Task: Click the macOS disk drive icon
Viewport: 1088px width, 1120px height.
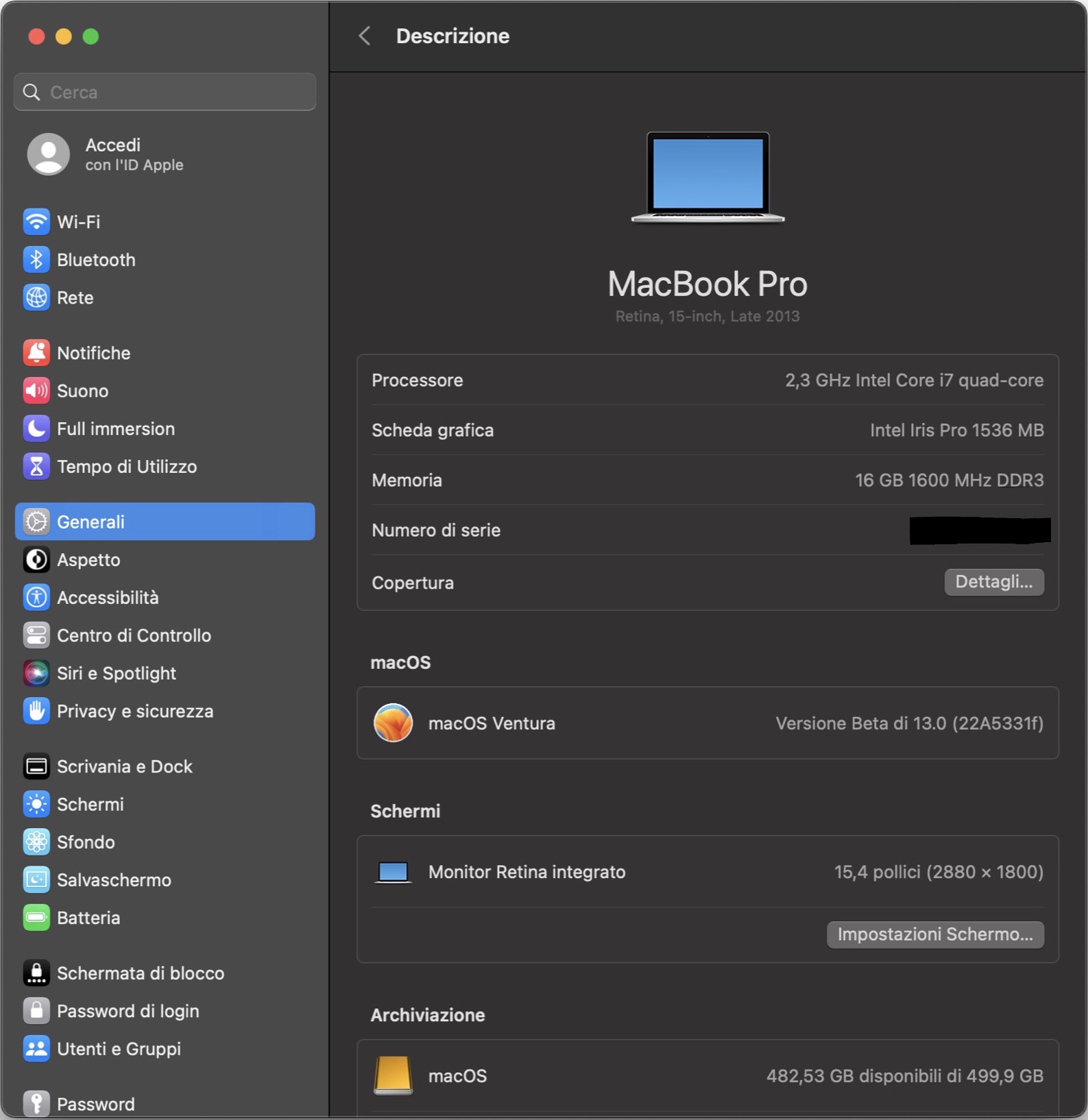Action: (393, 1075)
